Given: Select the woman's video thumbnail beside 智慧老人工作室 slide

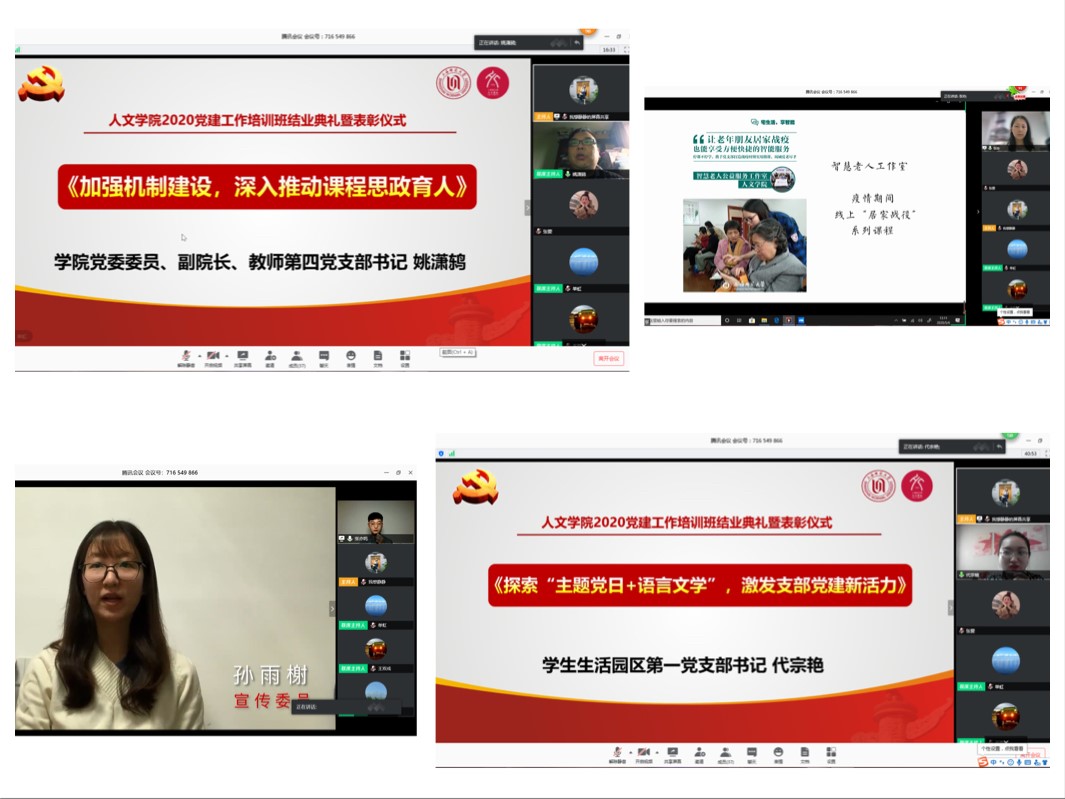Looking at the screenshot, I should tap(1016, 131).
